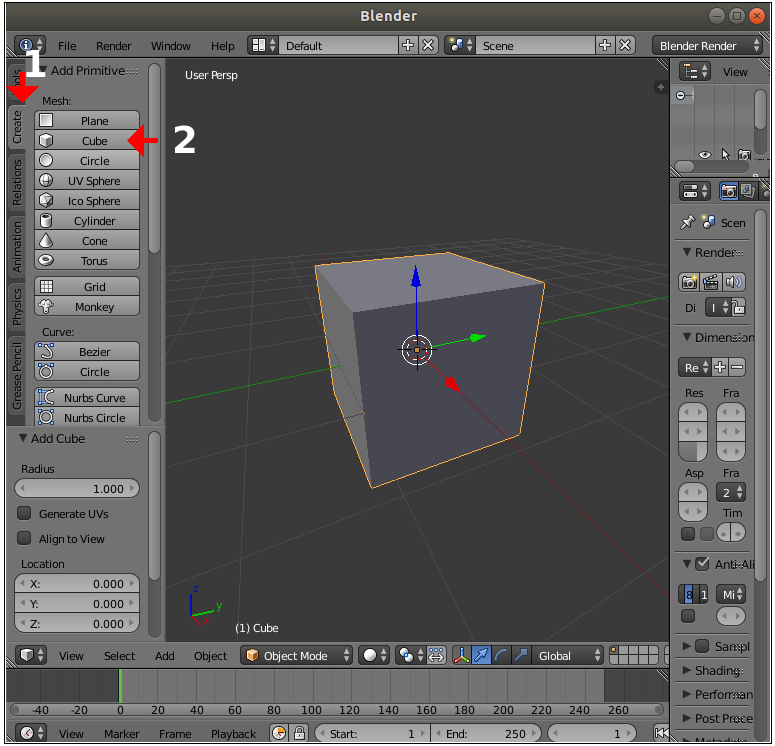Collapse the Dimensions panel
The width and height of the screenshot is (775, 746).
point(687,337)
